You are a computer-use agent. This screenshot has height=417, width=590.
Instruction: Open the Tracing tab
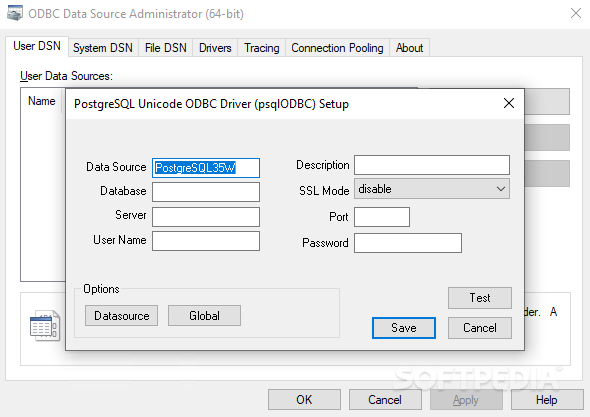262,48
